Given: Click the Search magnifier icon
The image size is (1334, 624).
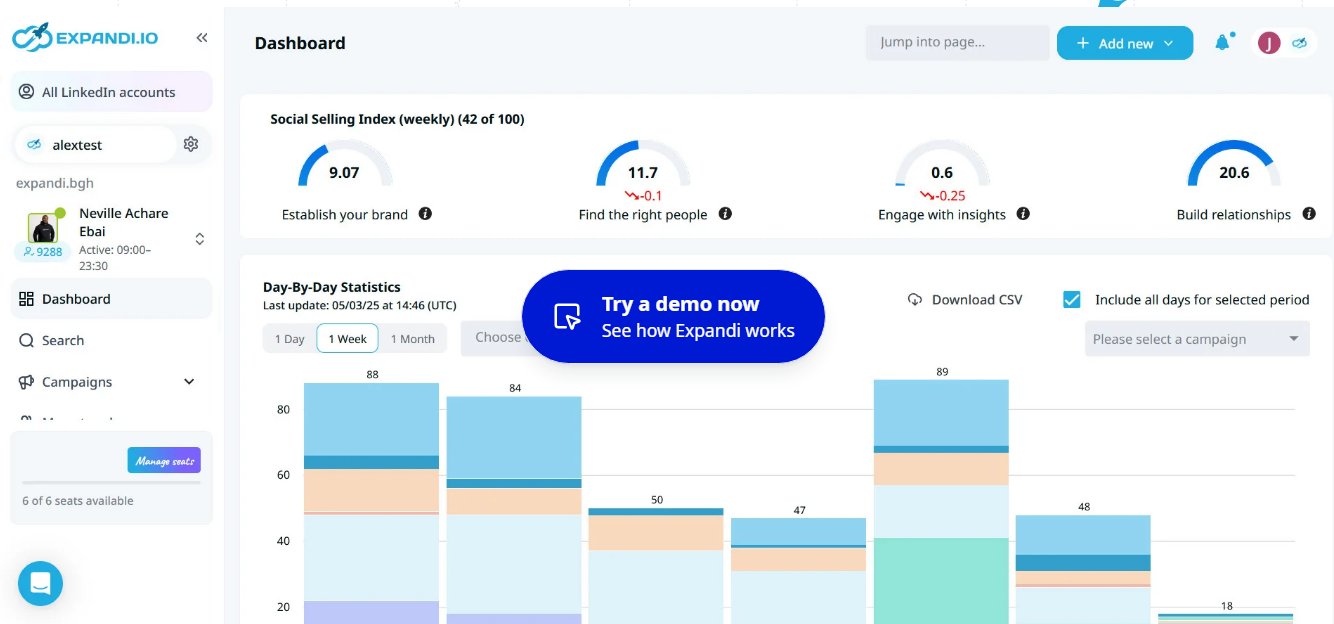Looking at the screenshot, I should [x=27, y=341].
